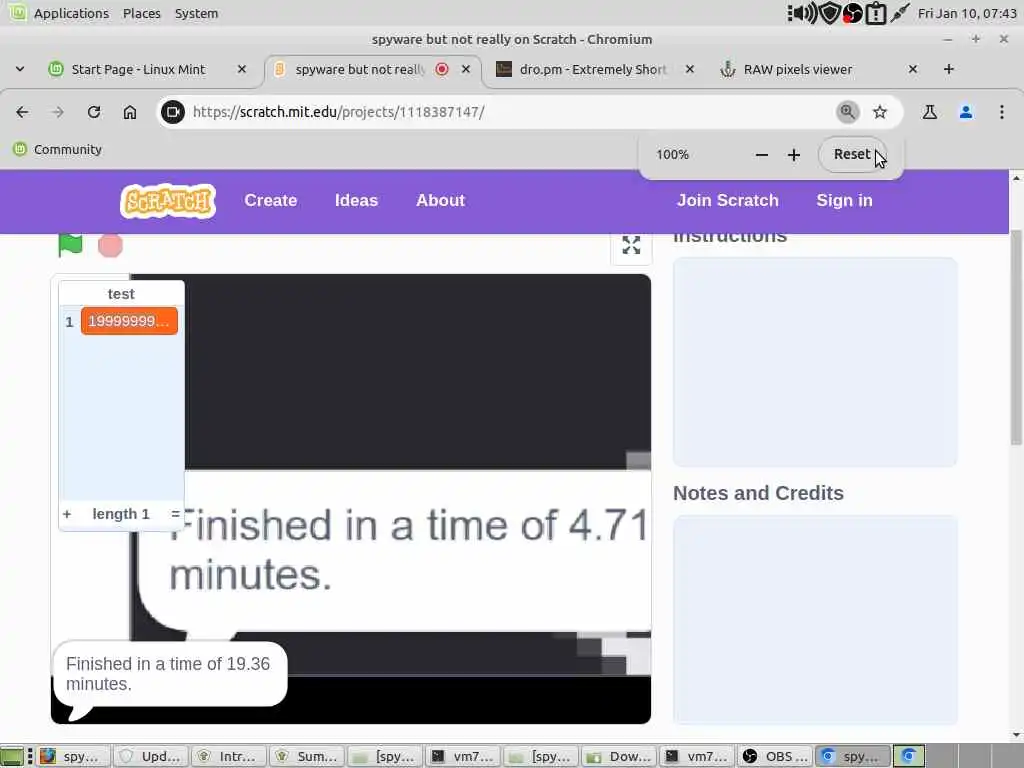Bookmark this page with star icon
This screenshot has width=1024, height=768.
click(880, 112)
